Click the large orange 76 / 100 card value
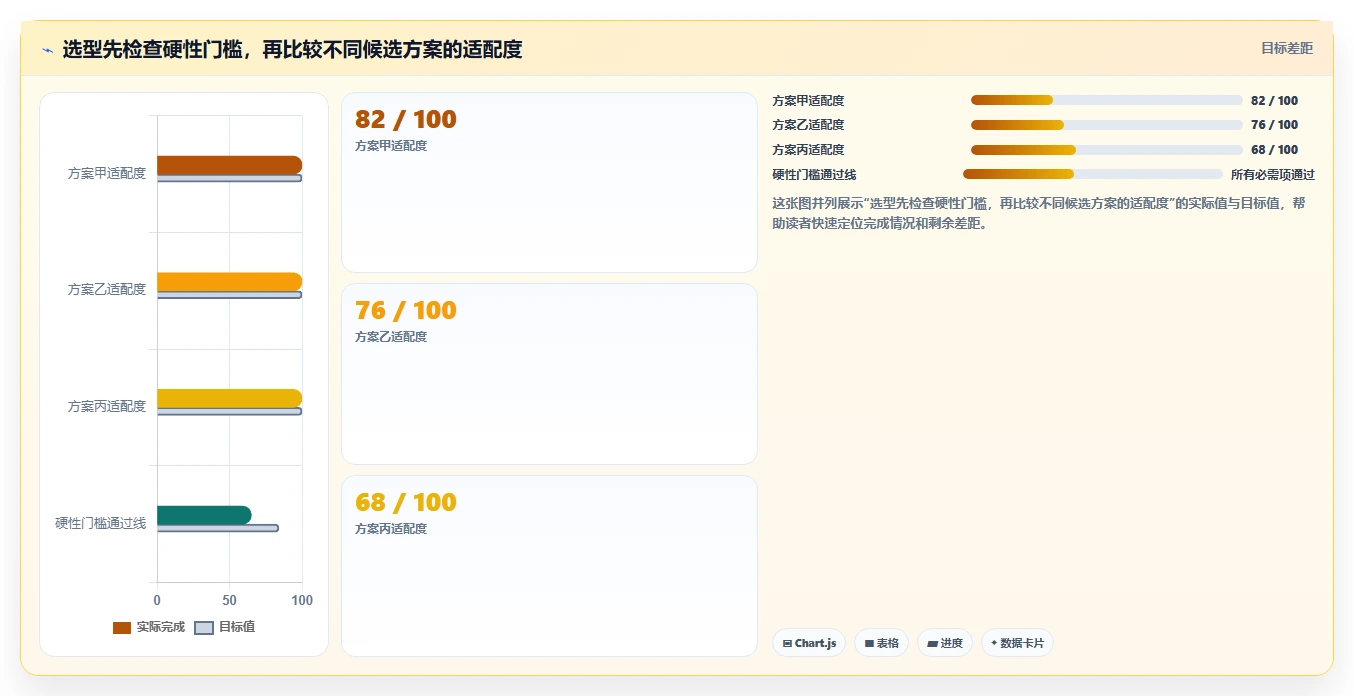 click(405, 310)
